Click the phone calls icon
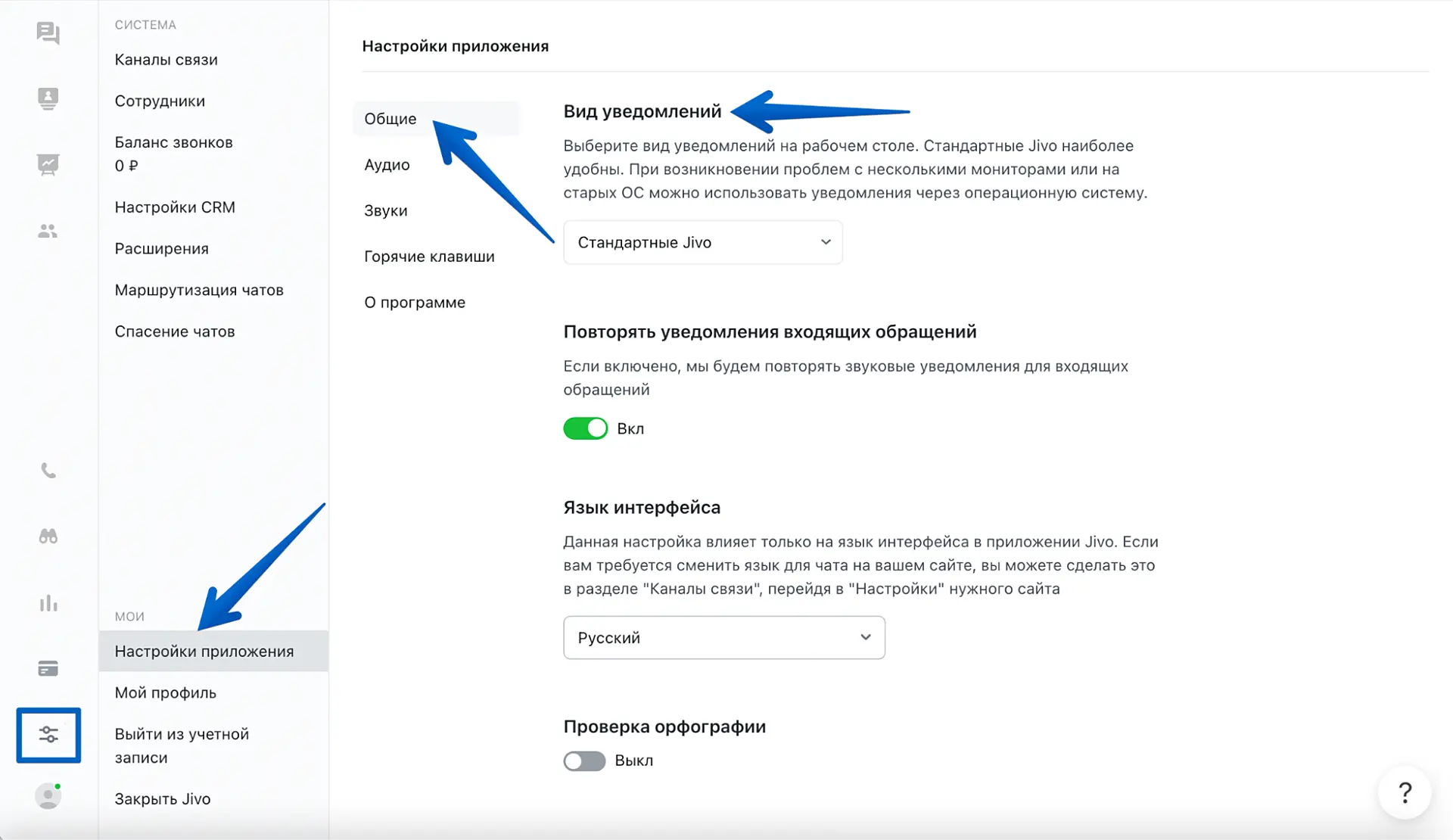 [48, 471]
